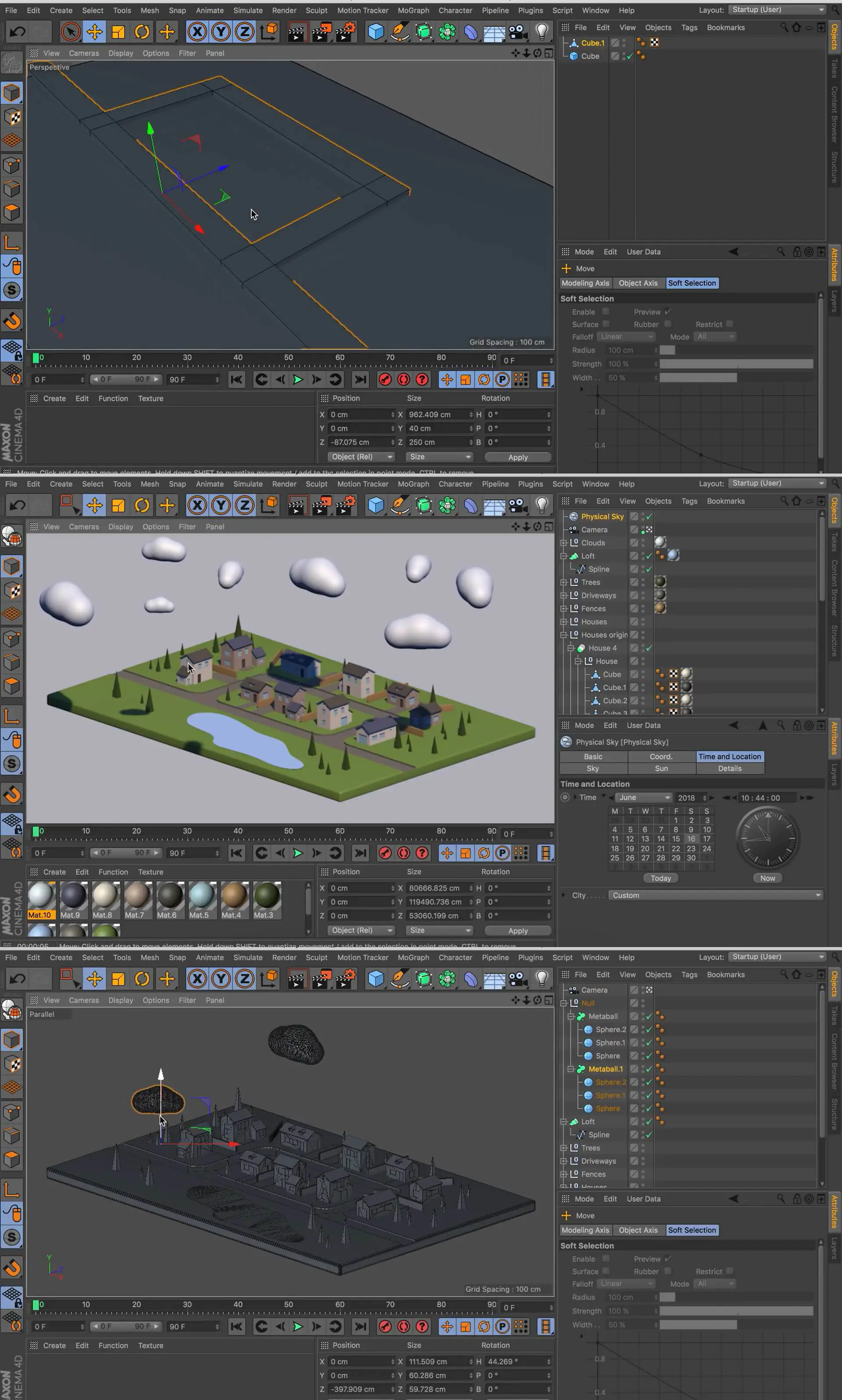Select day 16 in the June calendar
The image size is (842, 1400).
point(691,839)
